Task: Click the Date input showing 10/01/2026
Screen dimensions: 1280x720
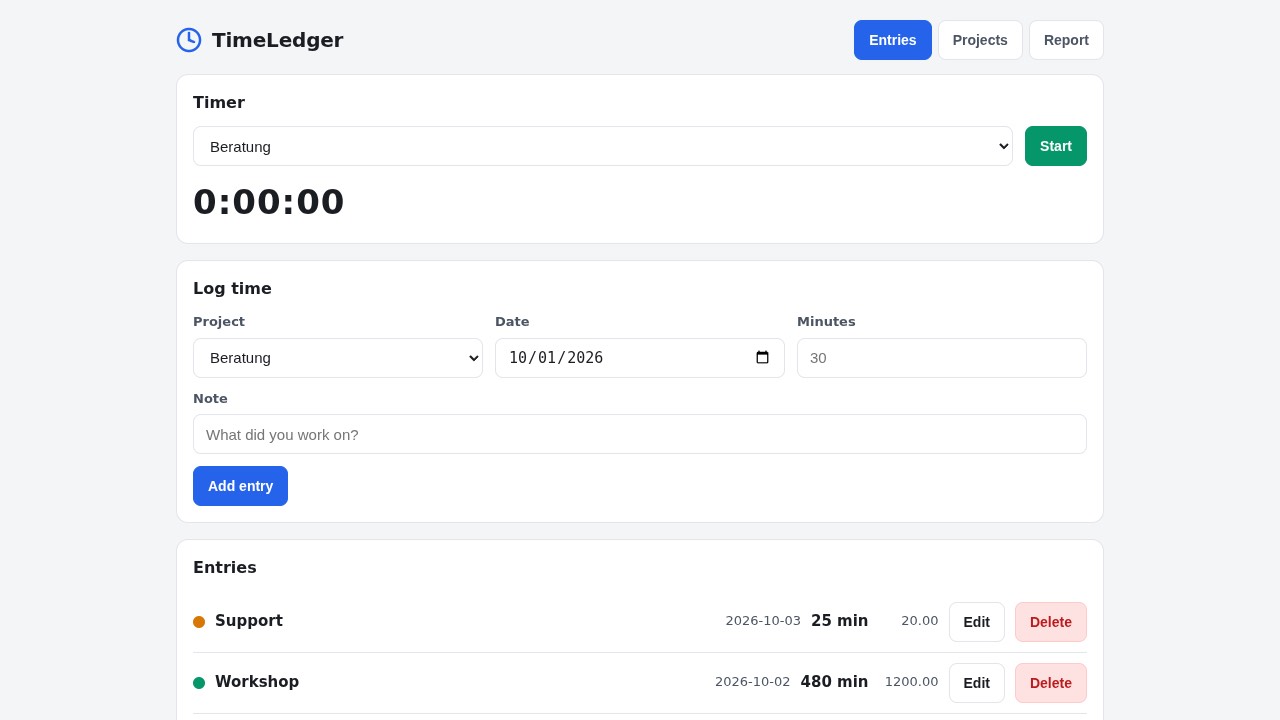Action: 640,358
